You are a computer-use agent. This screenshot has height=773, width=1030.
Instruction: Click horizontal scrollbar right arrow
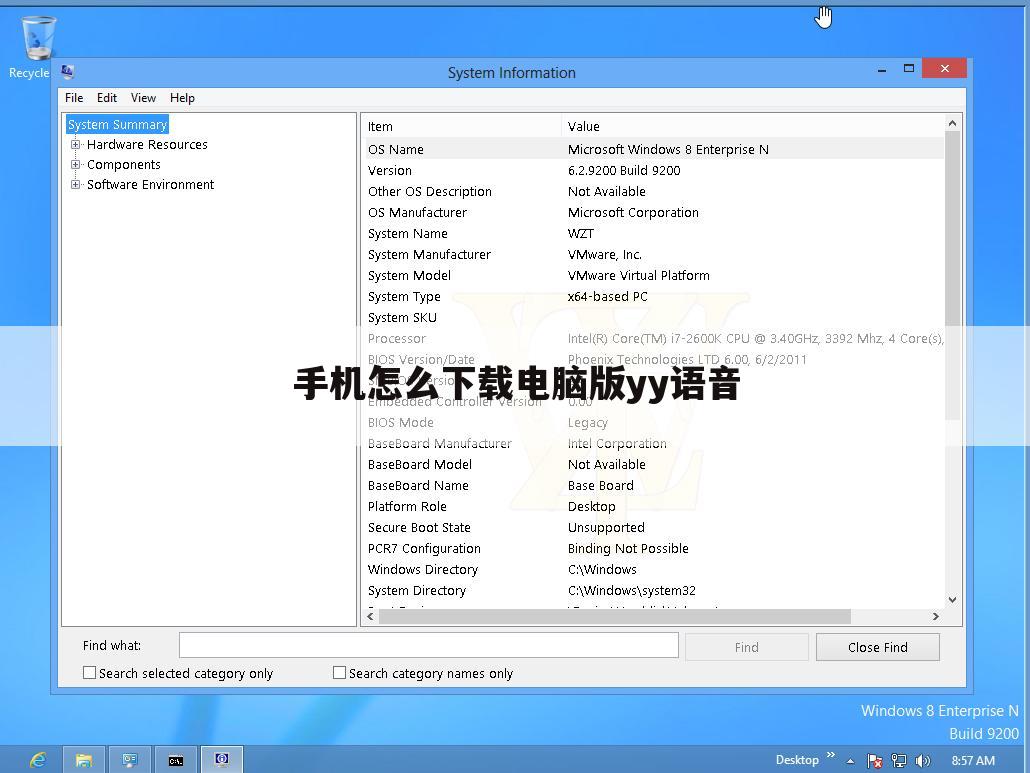coord(936,616)
